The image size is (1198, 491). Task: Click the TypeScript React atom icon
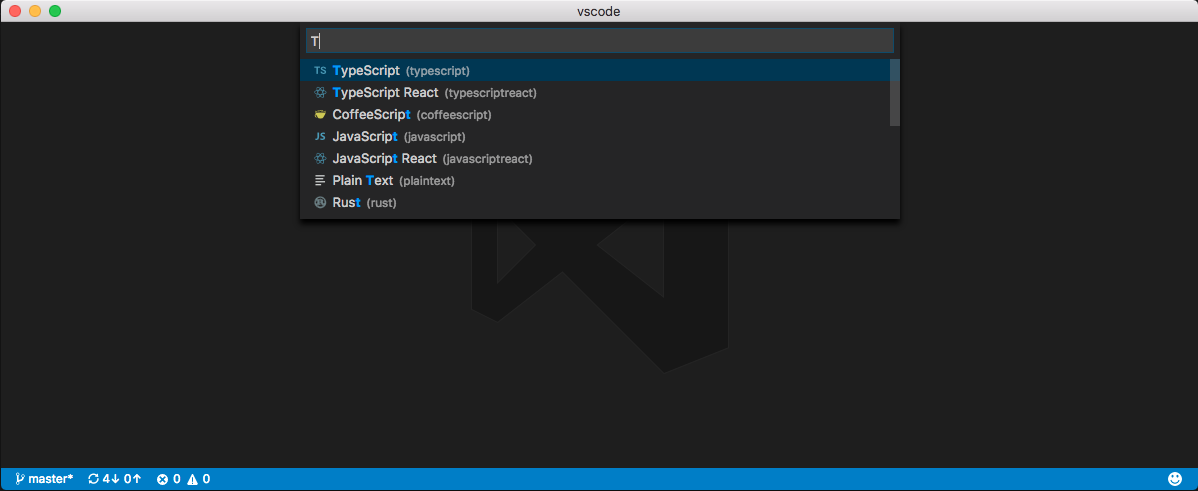[x=320, y=93]
